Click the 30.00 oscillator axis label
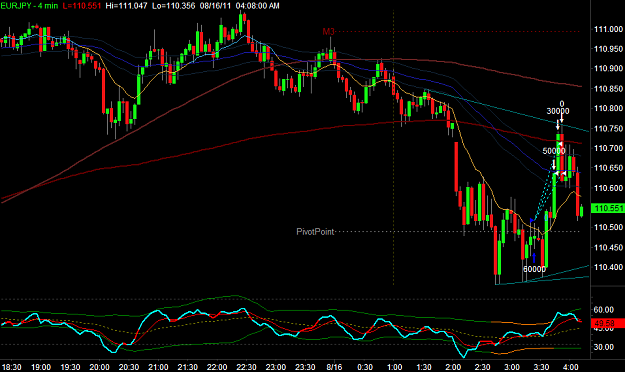Screen dimensions: 625x372 pos(603,347)
